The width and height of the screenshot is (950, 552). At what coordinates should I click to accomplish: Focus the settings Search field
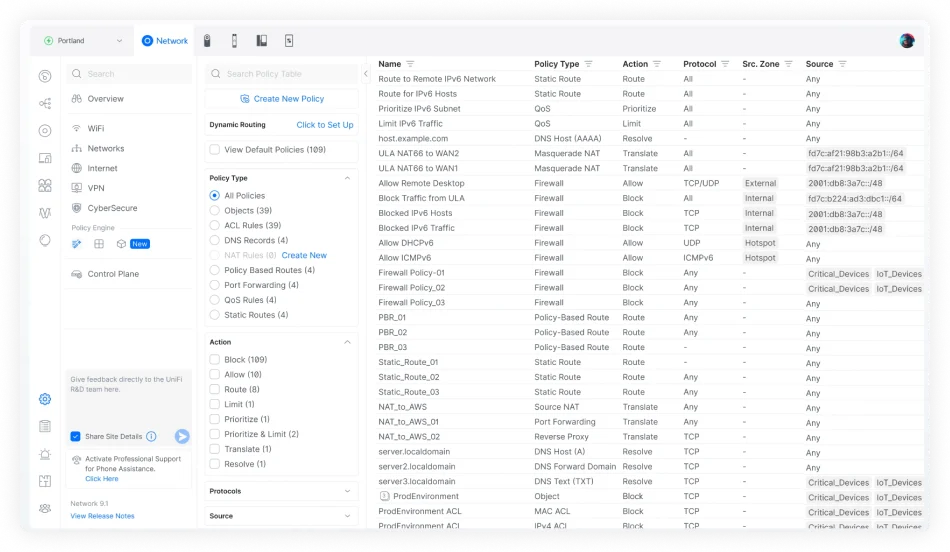pos(130,74)
